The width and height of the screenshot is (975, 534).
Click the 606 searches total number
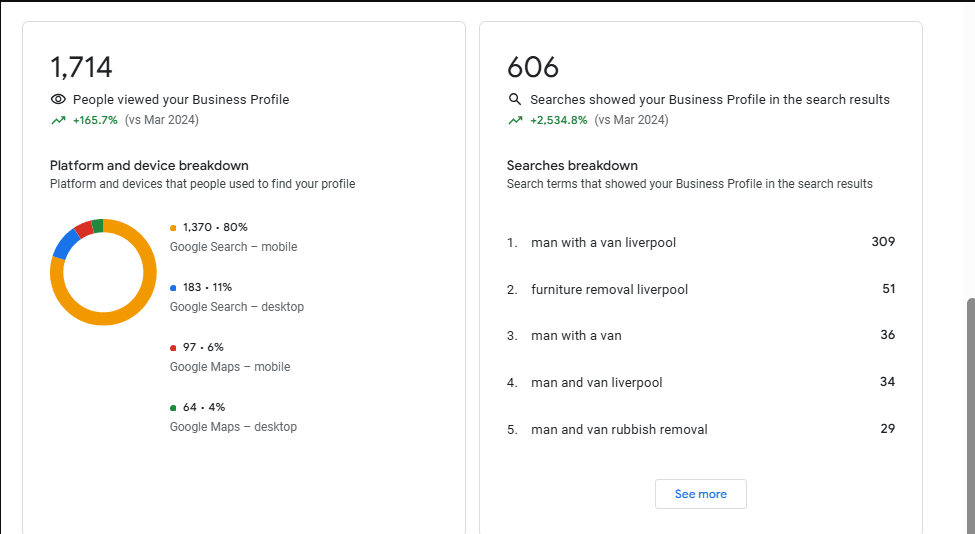click(x=533, y=68)
